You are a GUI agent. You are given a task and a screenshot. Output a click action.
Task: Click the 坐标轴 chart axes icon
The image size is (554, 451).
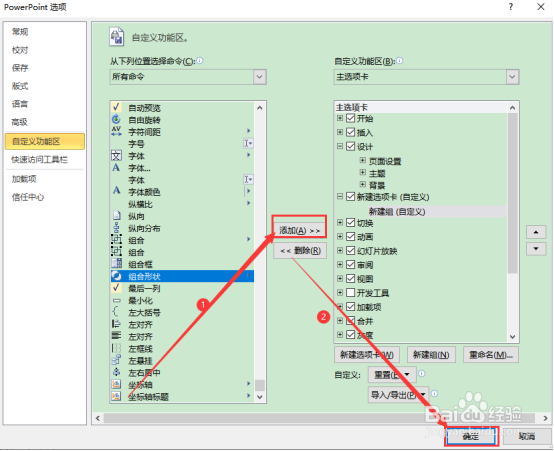[x=116, y=384]
